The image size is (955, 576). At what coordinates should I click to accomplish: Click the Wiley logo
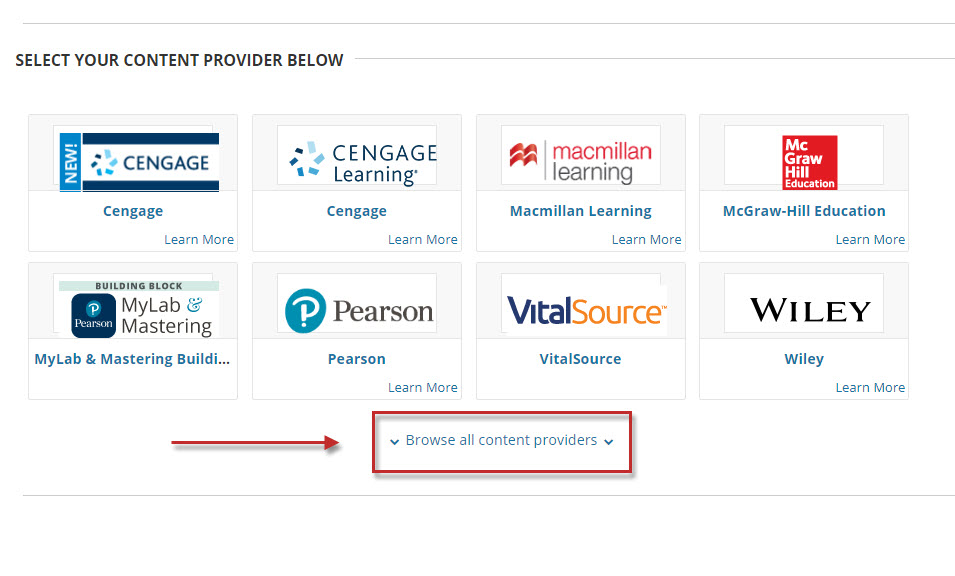810,310
